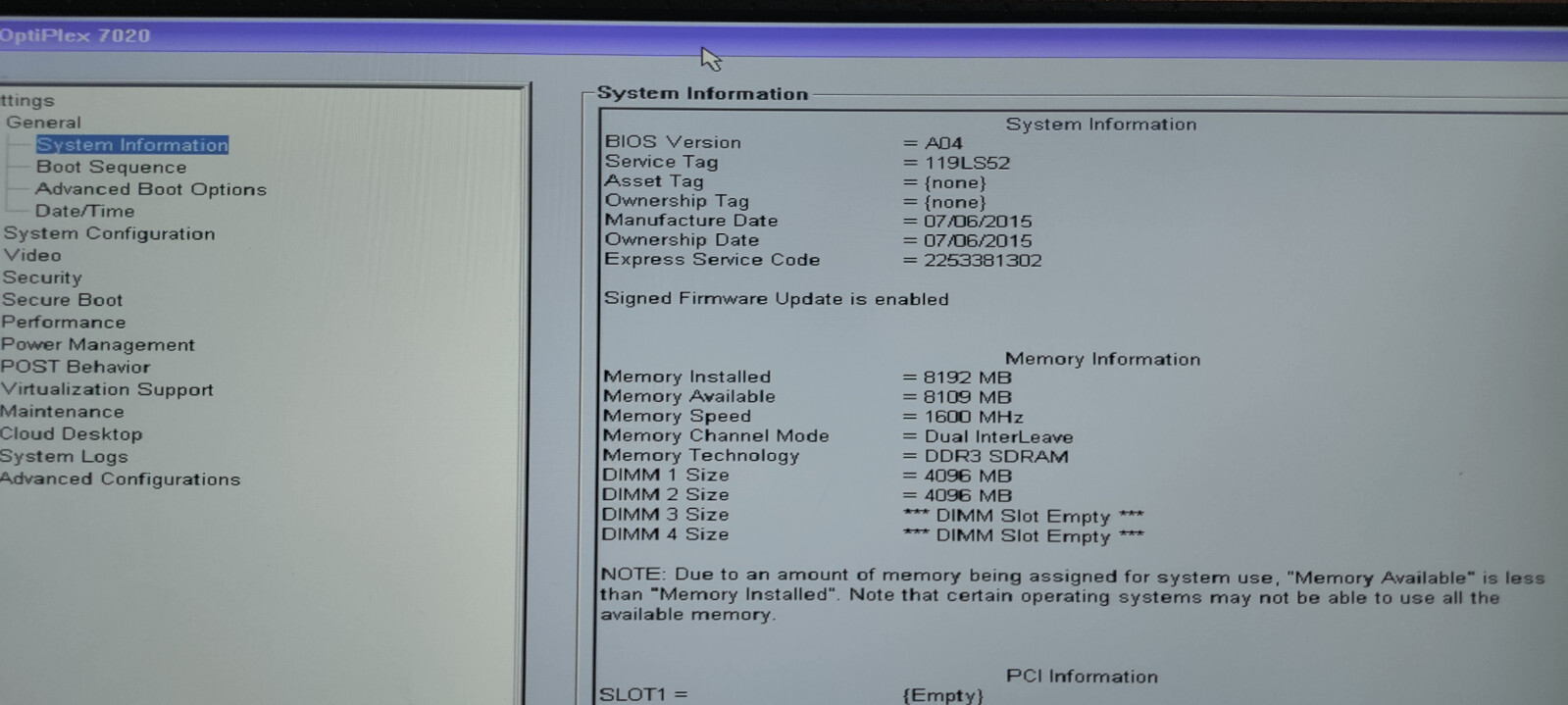The image size is (1568, 705).
Task: Select System Information in the settings tree
Action: click(x=132, y=145)
